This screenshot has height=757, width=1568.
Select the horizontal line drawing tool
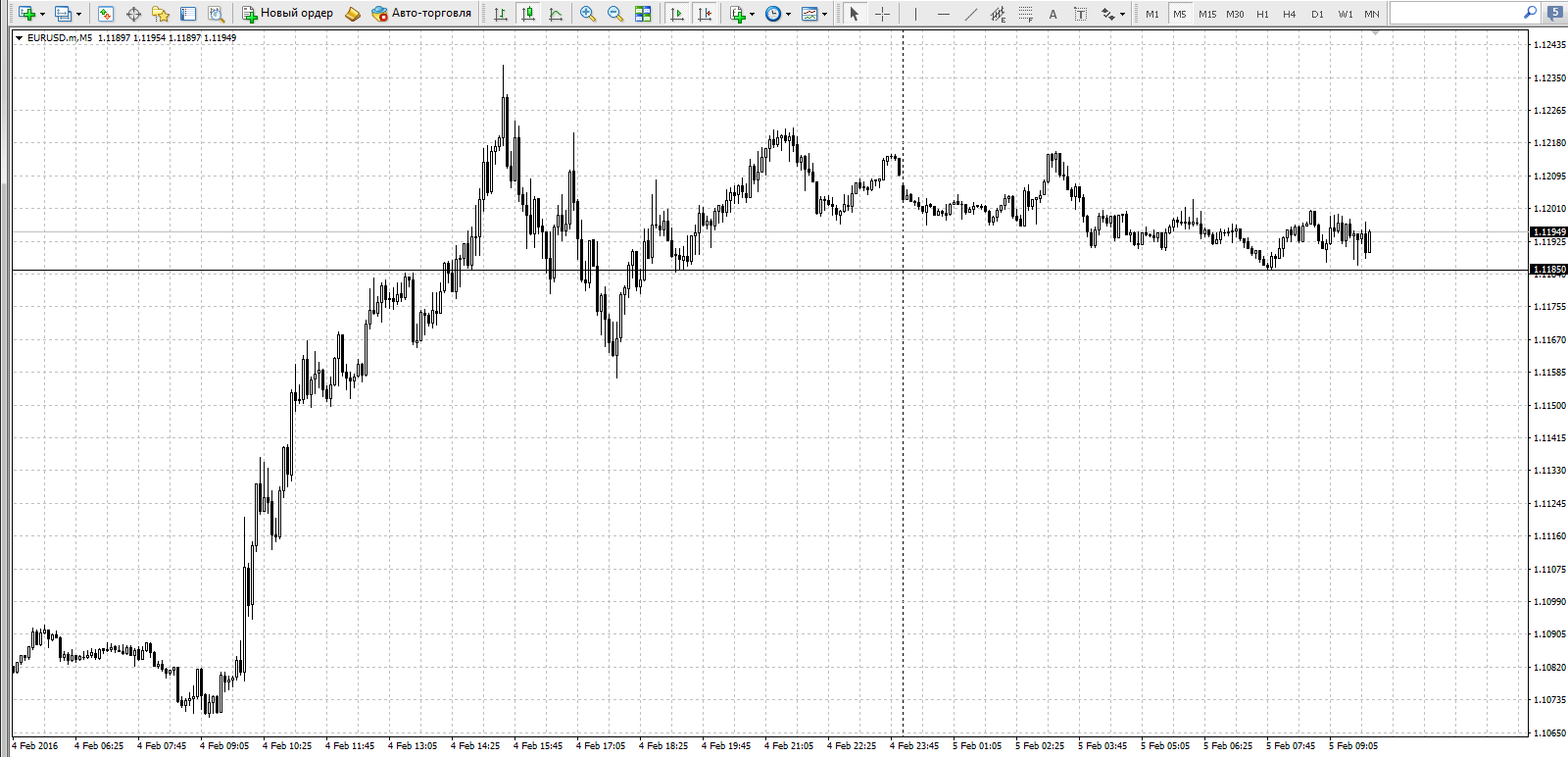(x=943, y=14)
